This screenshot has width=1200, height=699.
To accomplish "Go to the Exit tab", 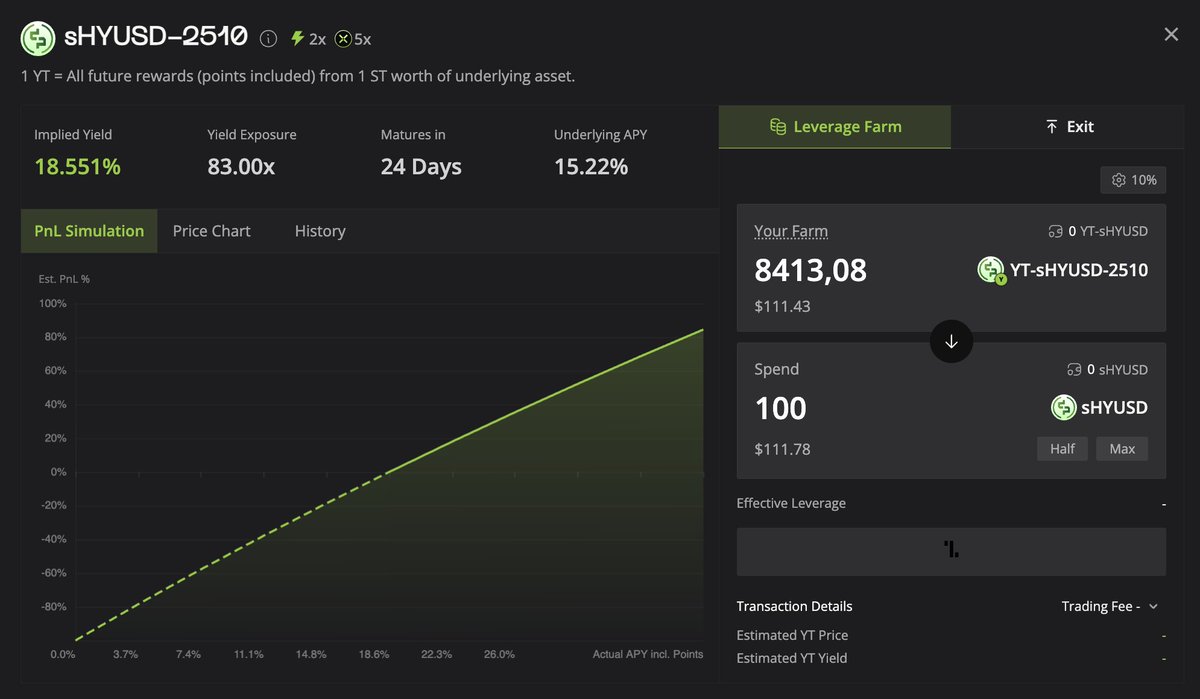I will pos(1069,127).
